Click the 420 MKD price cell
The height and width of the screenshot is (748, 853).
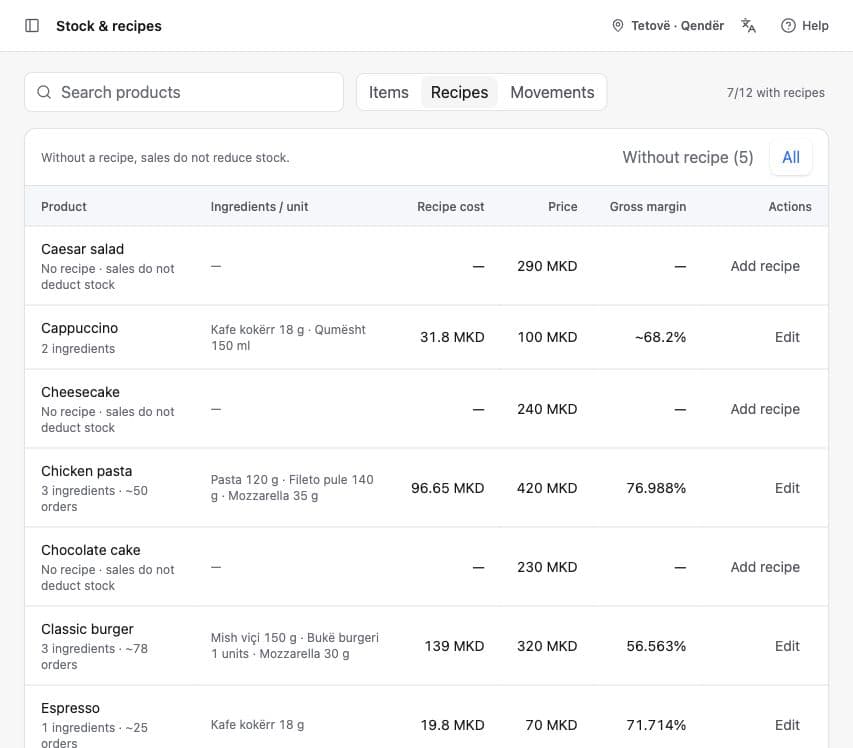pos(547,488)
